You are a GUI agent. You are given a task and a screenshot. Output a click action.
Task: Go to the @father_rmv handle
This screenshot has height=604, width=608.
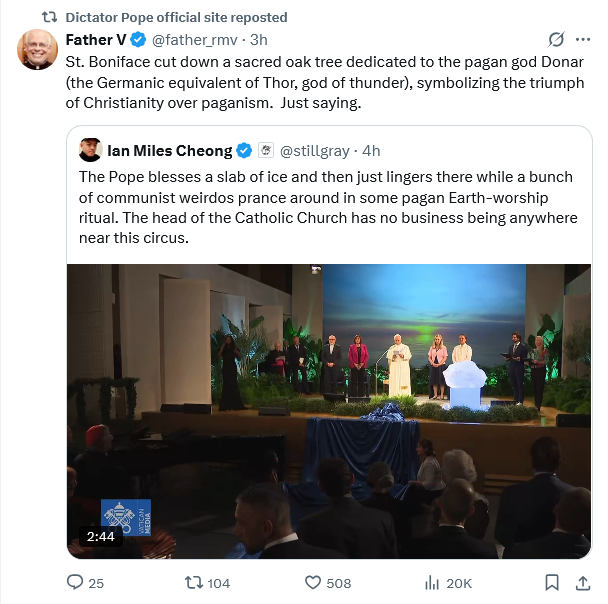click(x=195, y=40)
